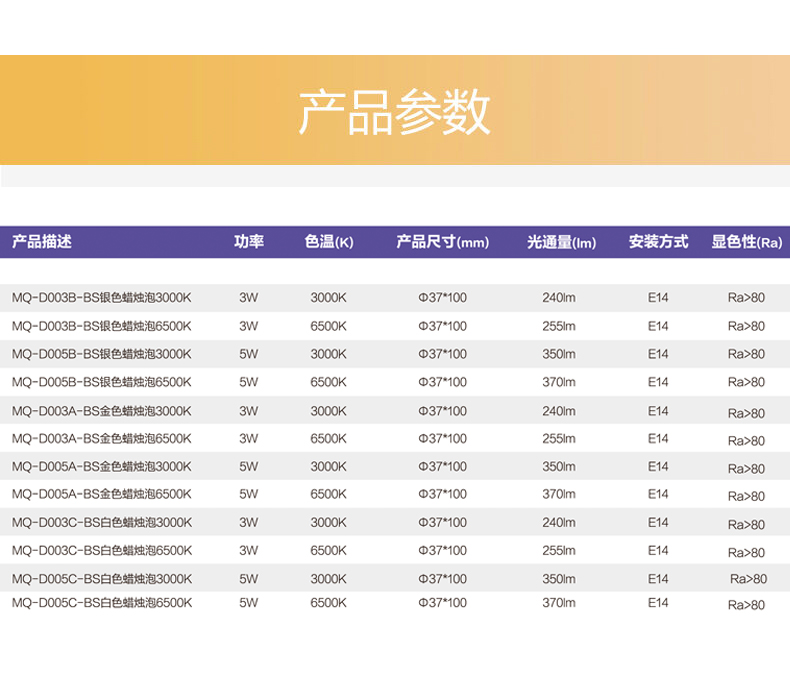This screenshot has height=680, width=790.
Task: Select the MQ-D003A-BS金色蜡烛泡3000K entry
Action: 101,411
